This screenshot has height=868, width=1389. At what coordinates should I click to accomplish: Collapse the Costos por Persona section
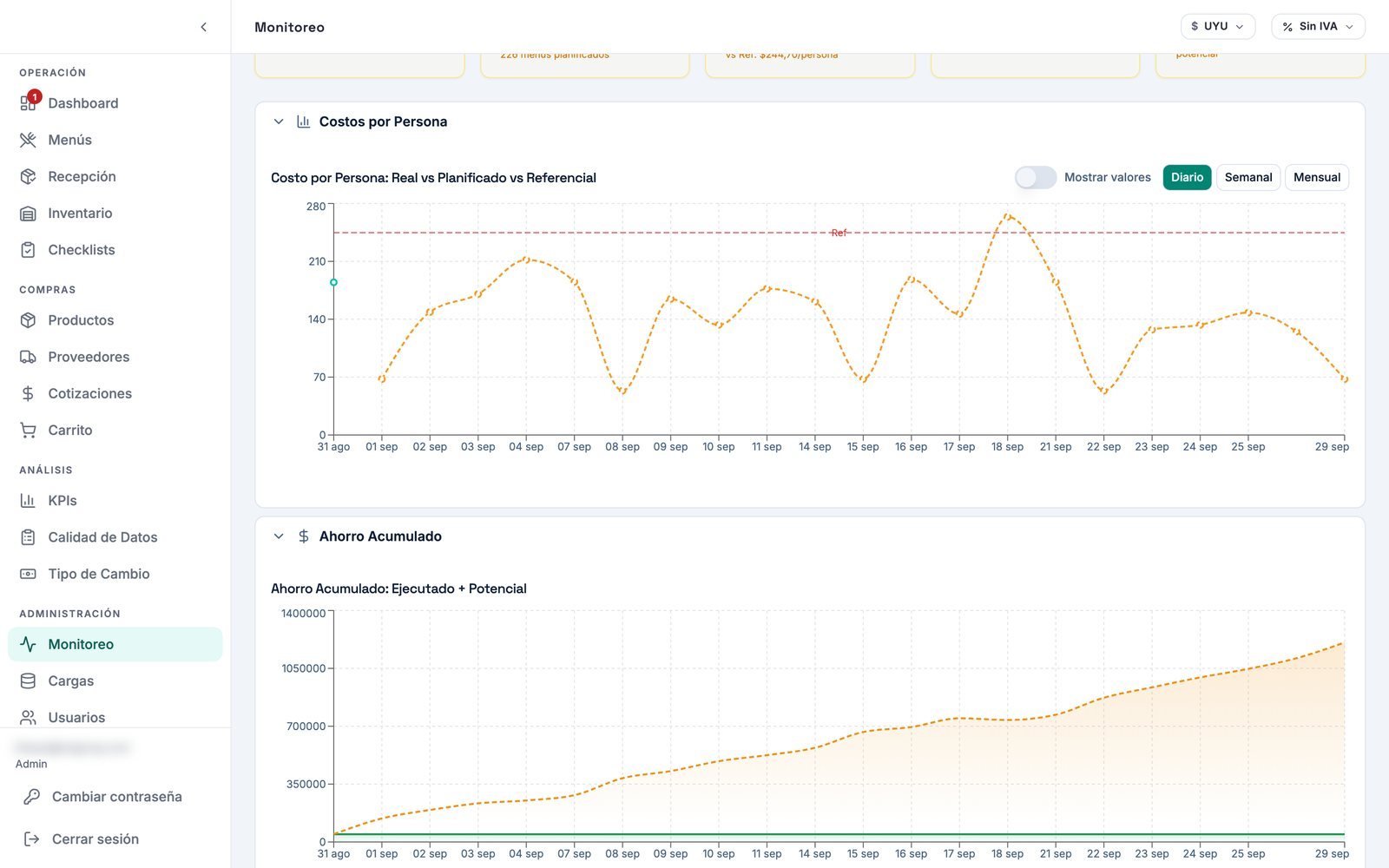[279, 122]
